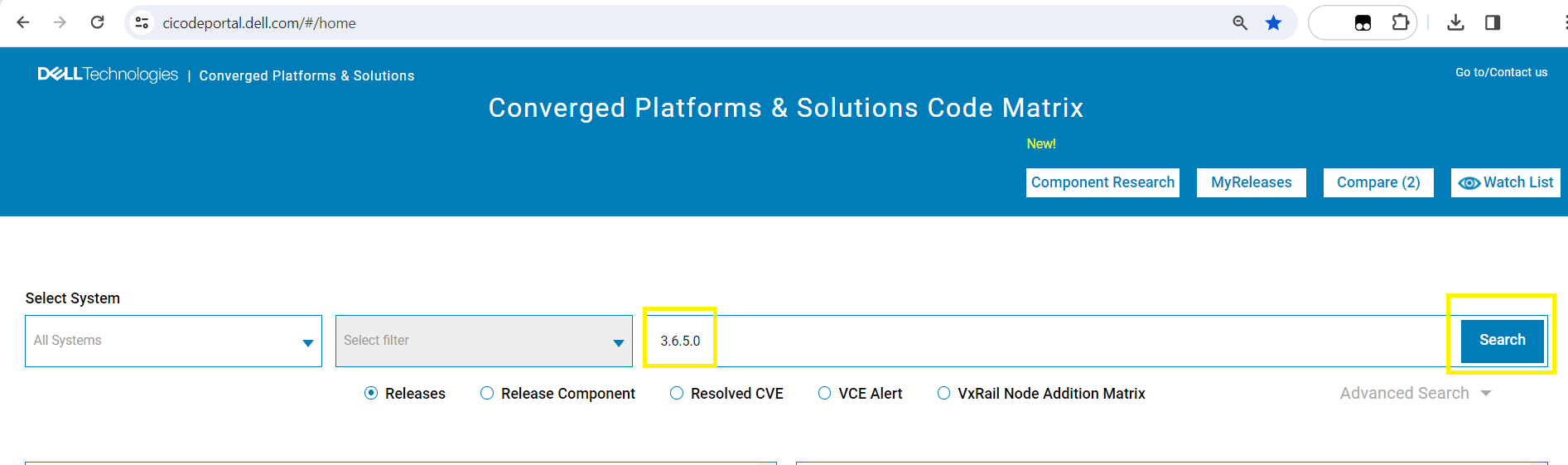Open the MyReleases page
Image resolution: width=1568 pixels, height=465 pixels.
pos(1251,182)
